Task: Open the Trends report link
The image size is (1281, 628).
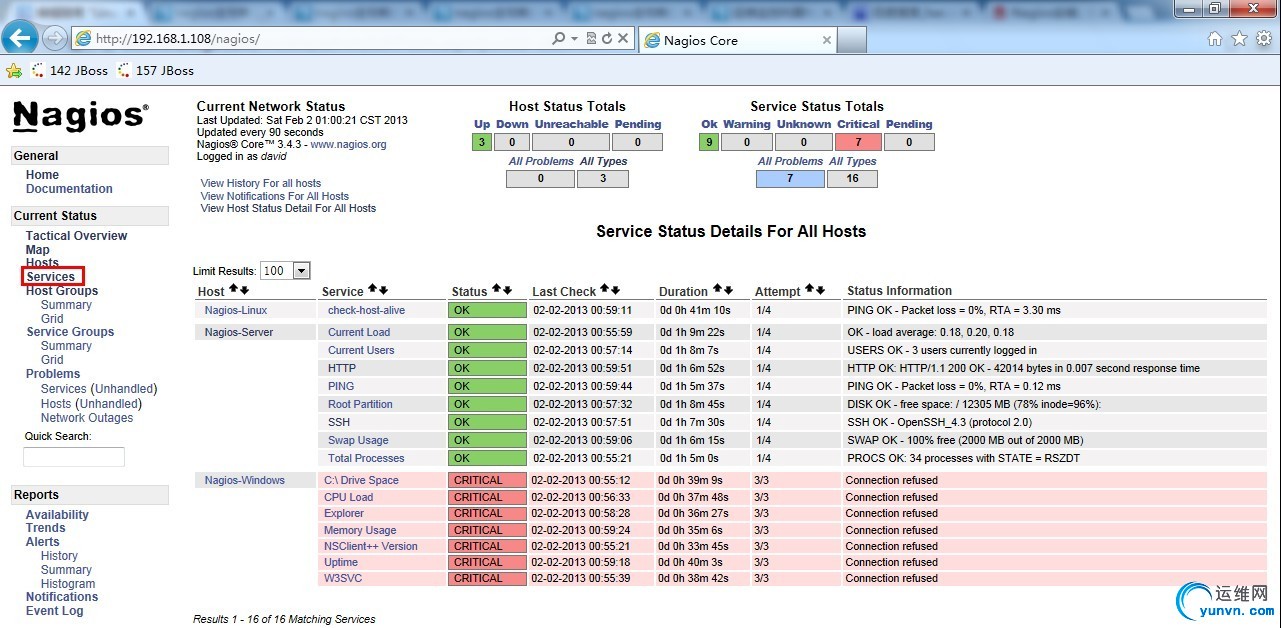Action: click(46, 528)
